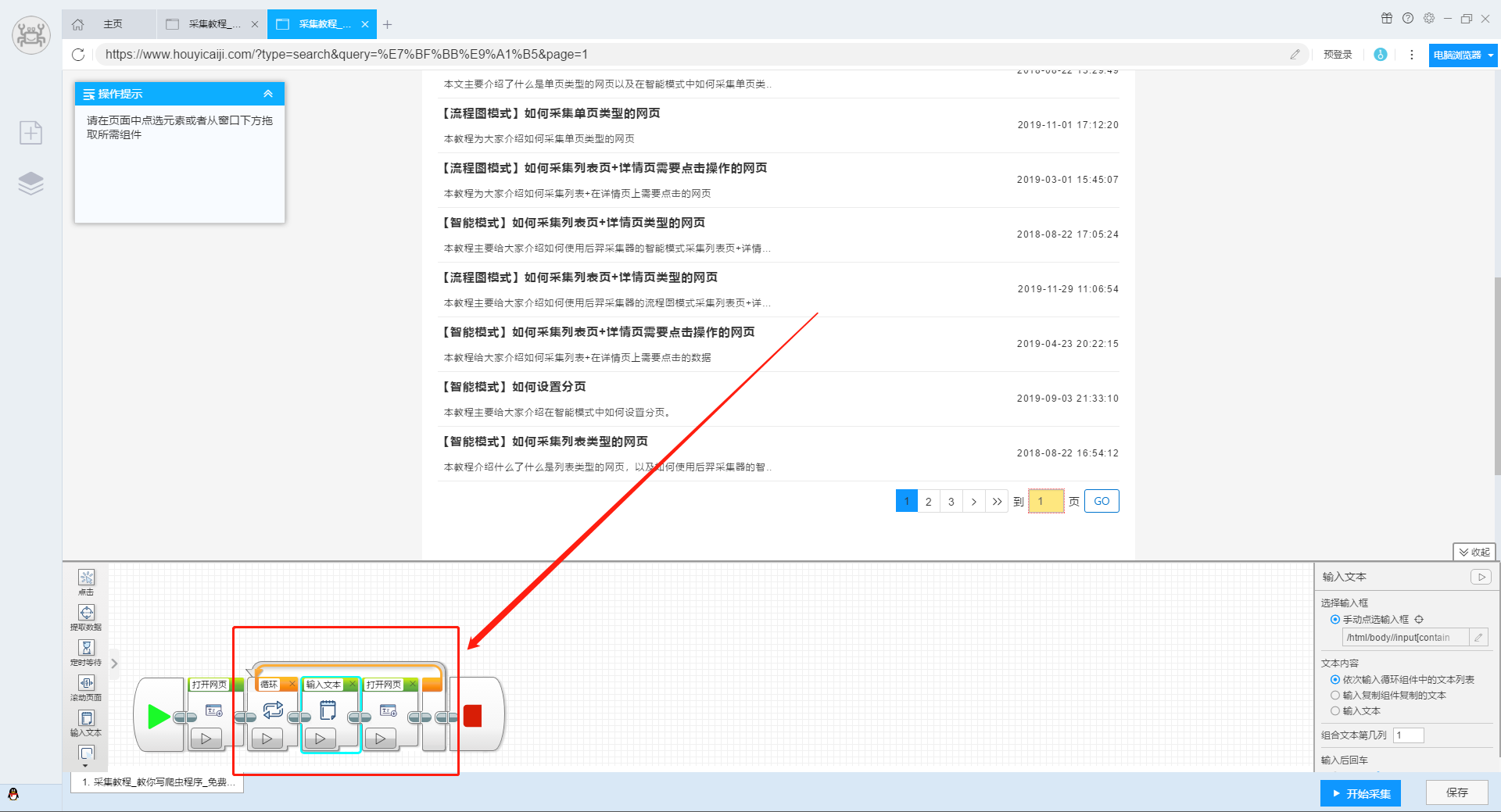Viewport: 1501px width, 812px height.
Task: Click the red stop square in the flow
Action: (473, 716)
